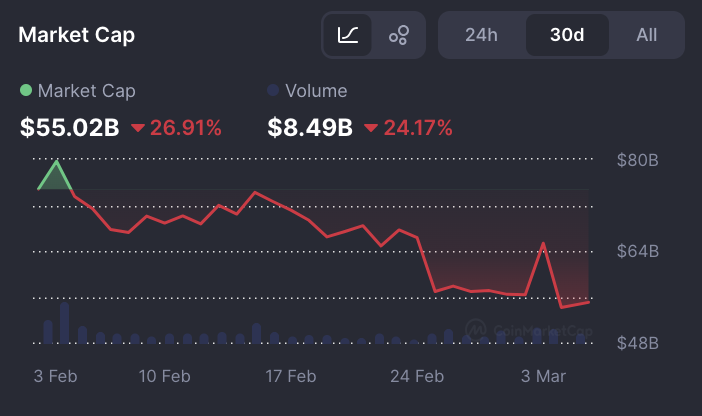702x416 pixels.
Task: Click the price spike near 3 Mar
Action: [x=543, y=244]
